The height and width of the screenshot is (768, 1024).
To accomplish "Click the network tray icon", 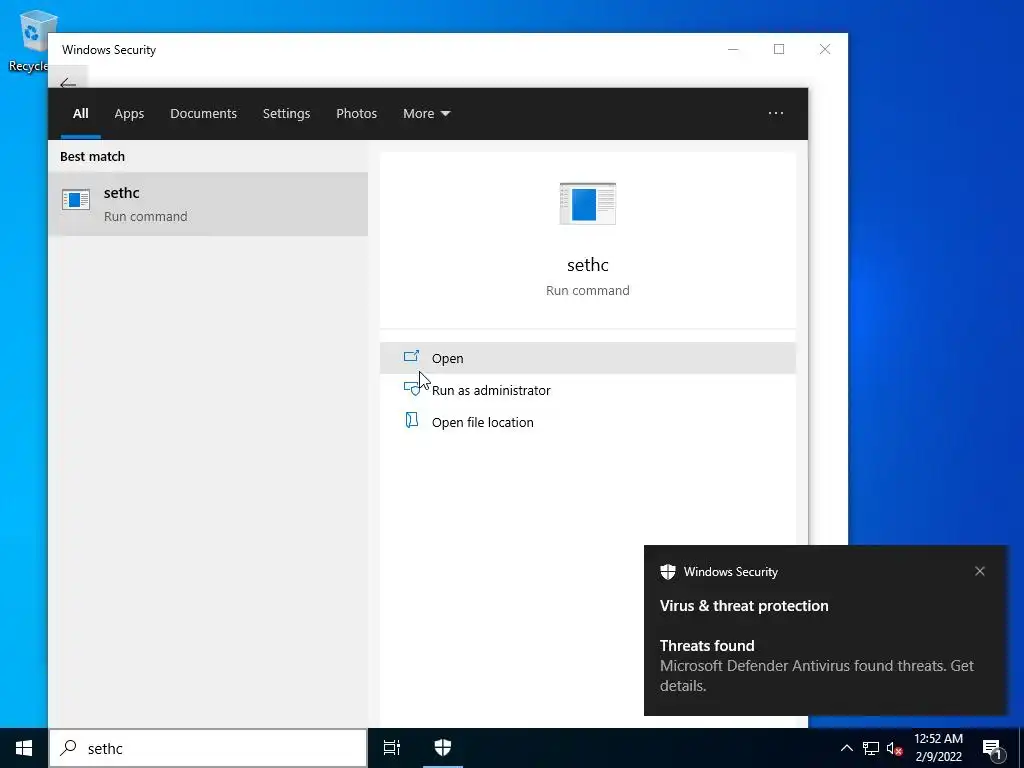I will (871, 748).
